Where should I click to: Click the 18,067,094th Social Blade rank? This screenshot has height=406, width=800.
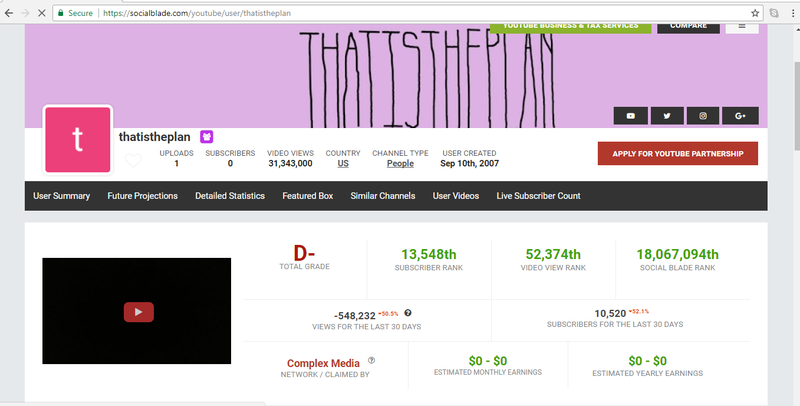pyautogui.click(x=678, y=254)
